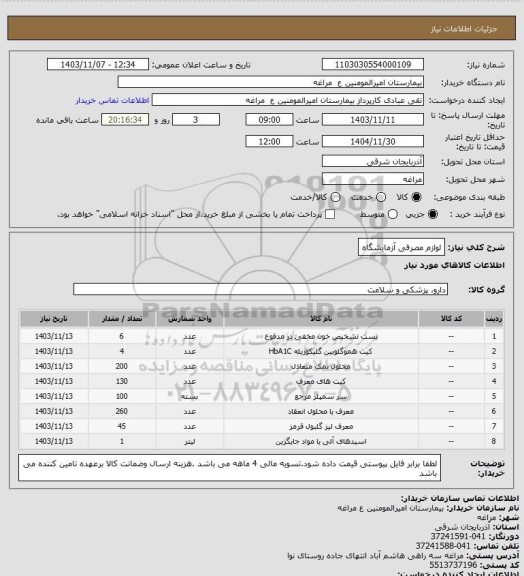Click quantity 260 in row 6

point(122,412)
